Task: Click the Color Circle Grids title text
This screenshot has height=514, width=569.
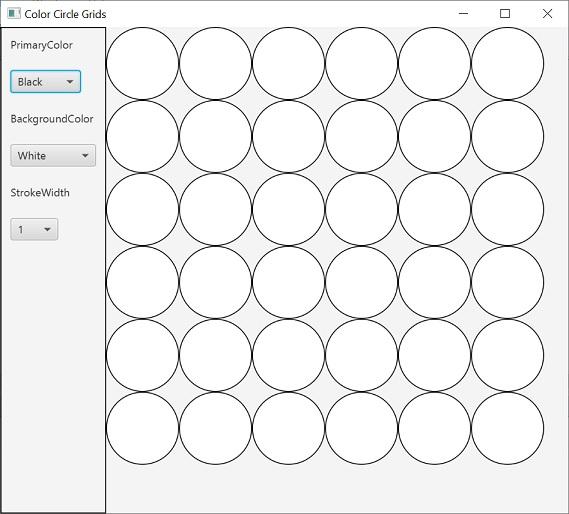Action: 65,14
